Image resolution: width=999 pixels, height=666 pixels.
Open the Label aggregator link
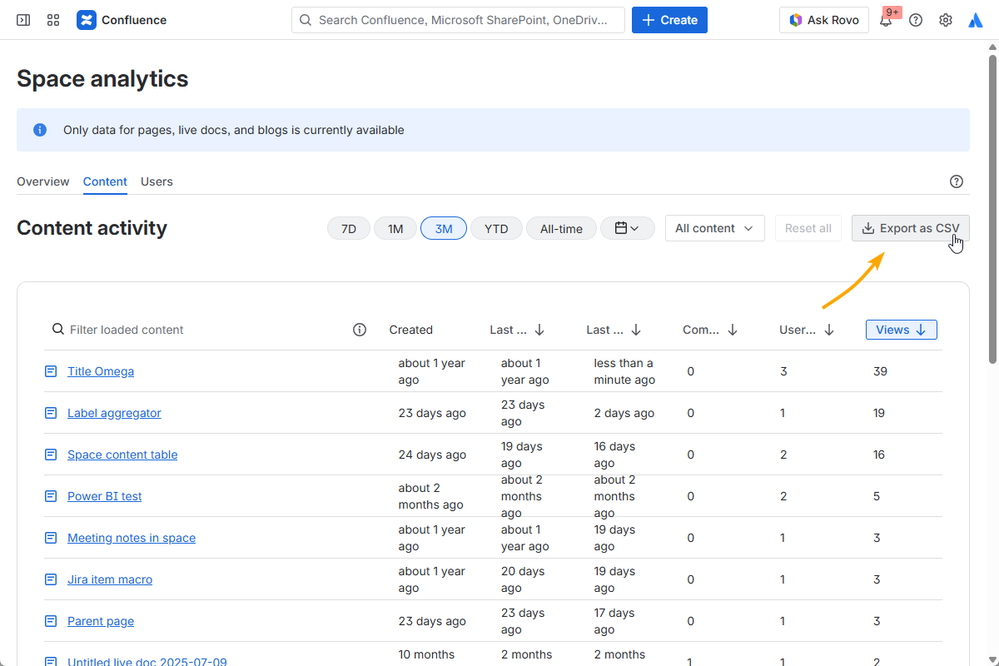(x=114, y=413)
